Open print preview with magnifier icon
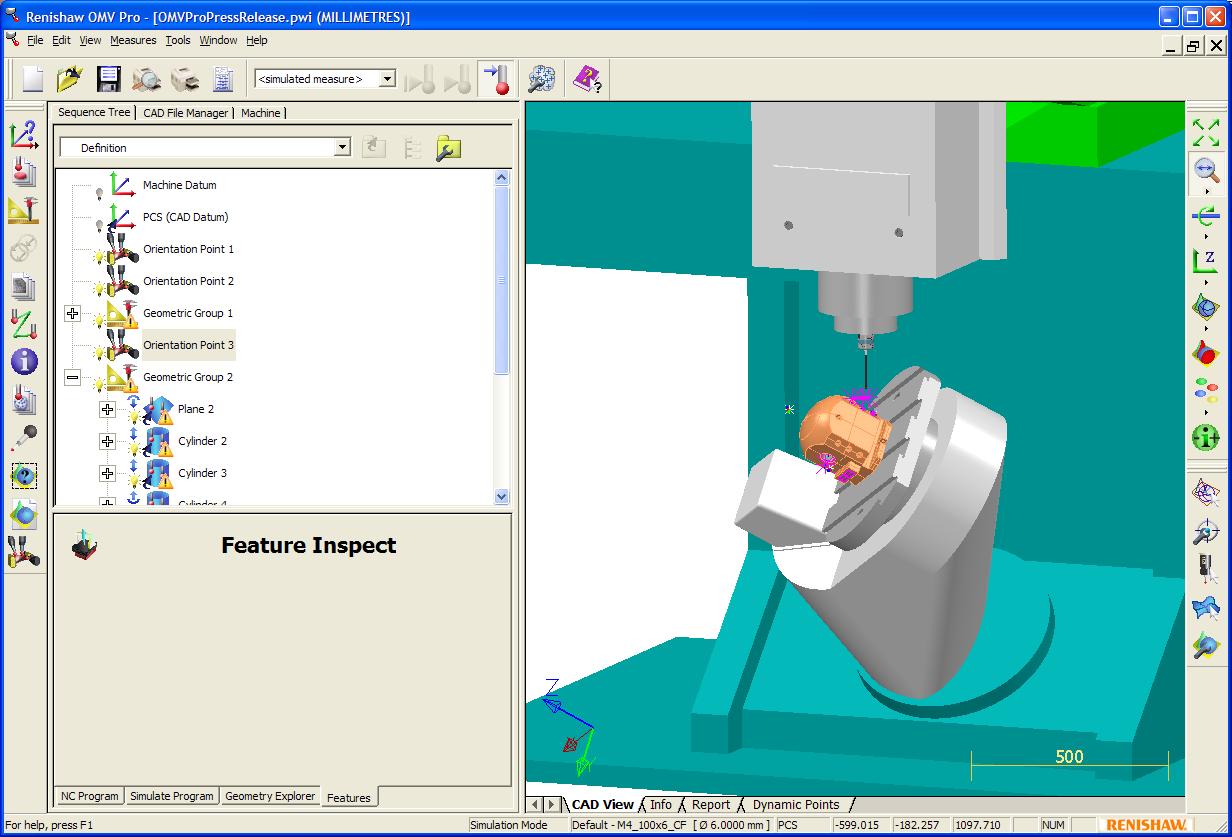 coord(146,79)
